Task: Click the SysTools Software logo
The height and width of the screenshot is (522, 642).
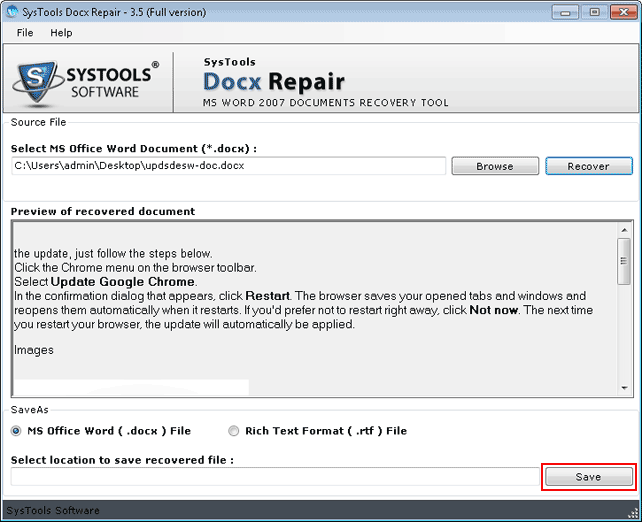Action: click(x=86, y=82)
